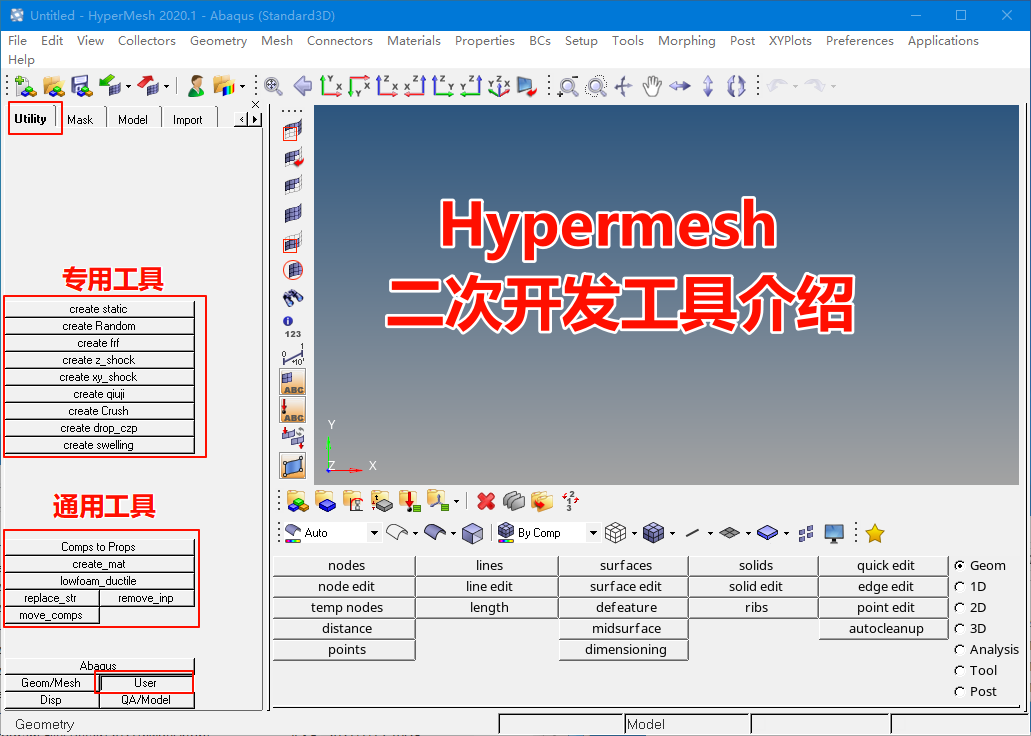This screenshot has width=1031, height=736.
Task: Click the midsurface panel button
Action: pos(626,629)
